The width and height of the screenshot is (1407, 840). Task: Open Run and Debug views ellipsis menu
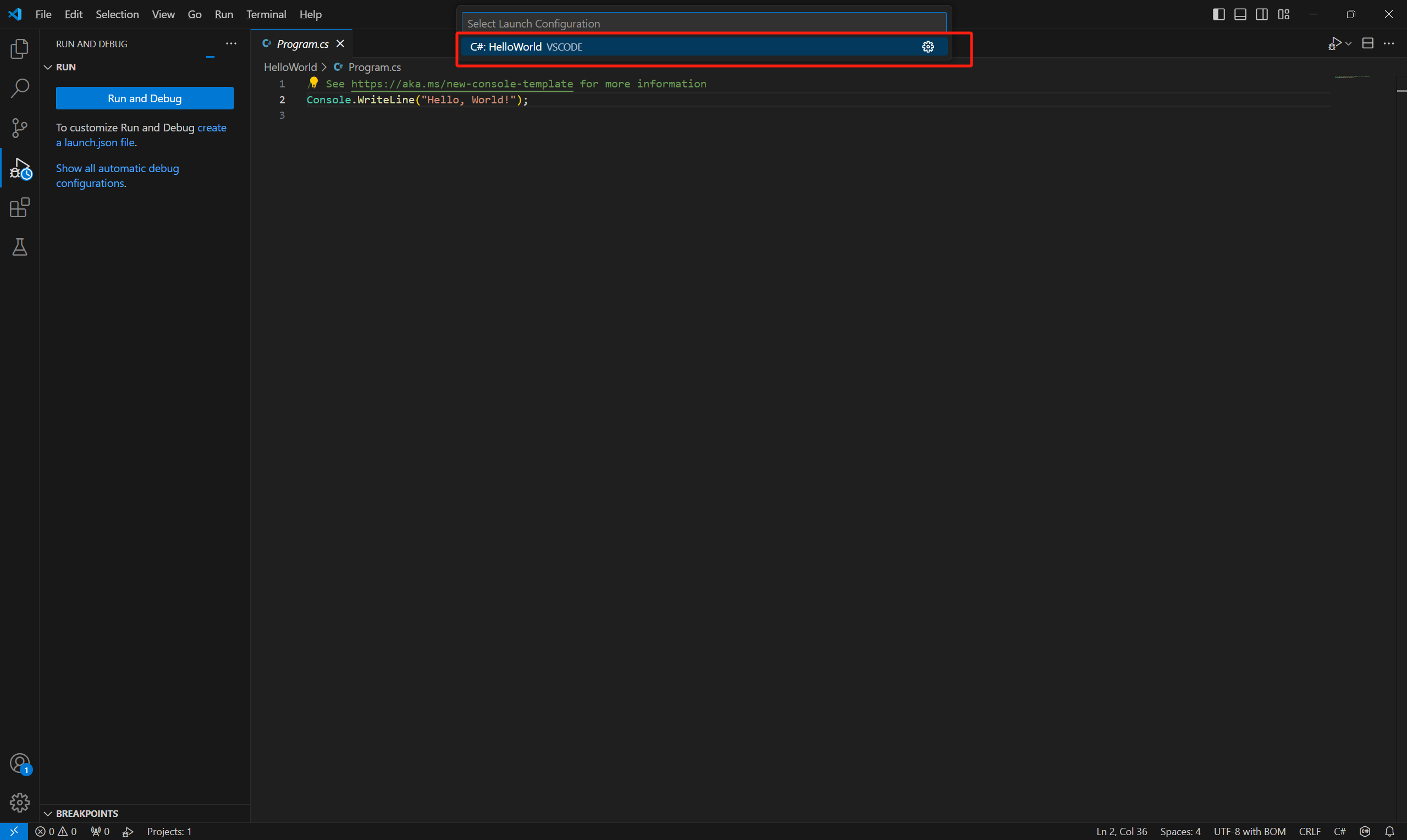[231, 43]
